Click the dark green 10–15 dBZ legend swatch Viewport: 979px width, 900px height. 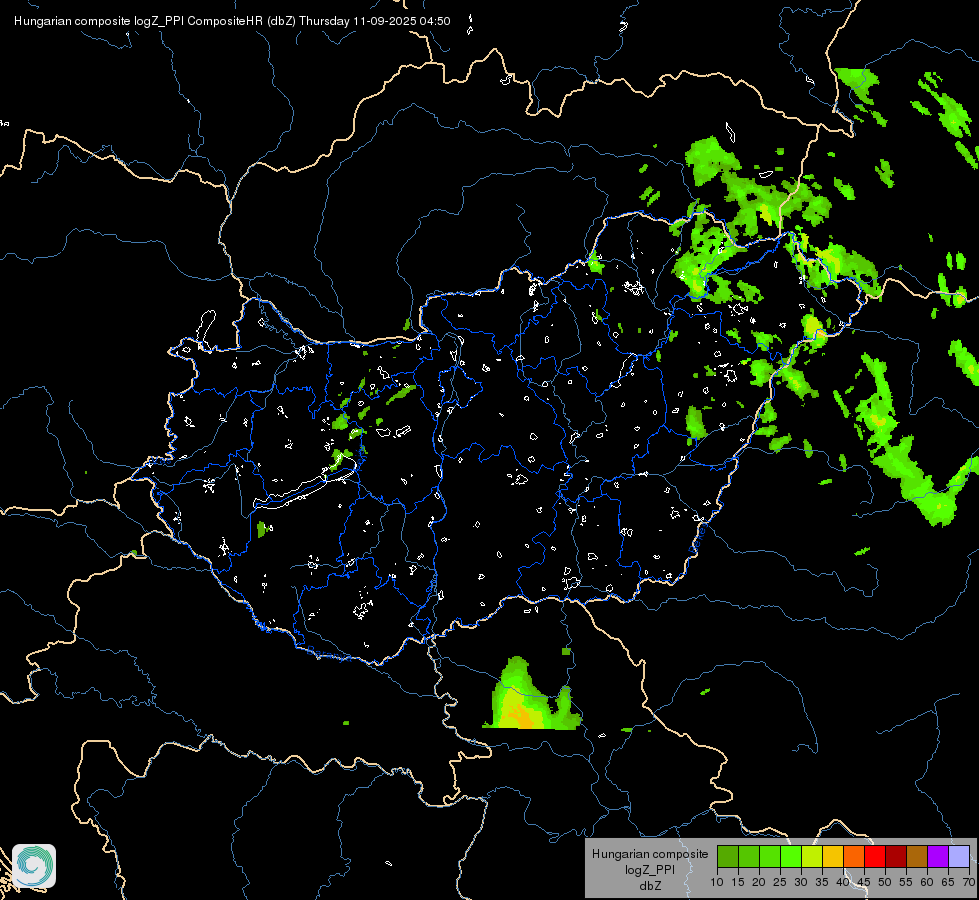[x=728, y=856]
